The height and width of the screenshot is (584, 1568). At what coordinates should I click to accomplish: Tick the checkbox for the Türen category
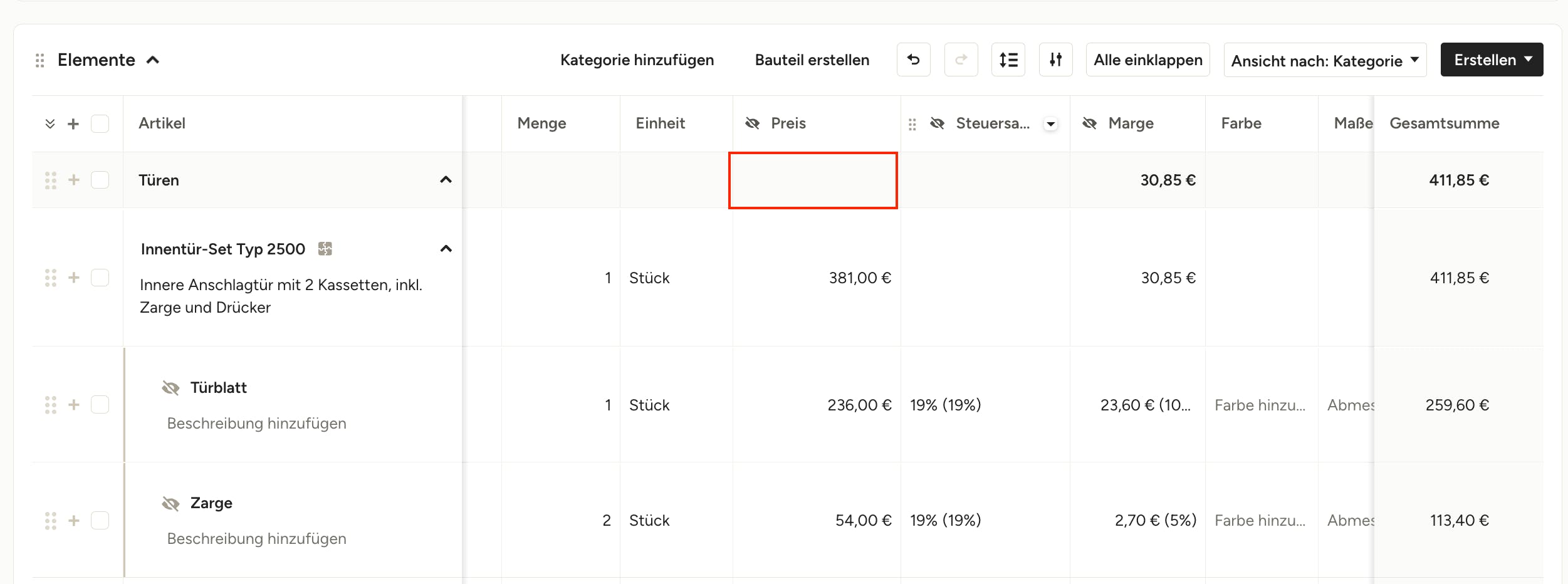(100, 180)
